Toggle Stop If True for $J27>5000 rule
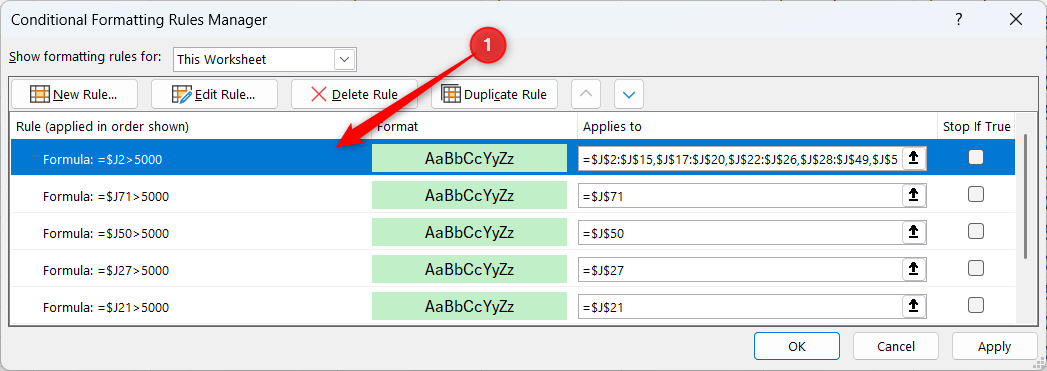This screenshot has height=371, width=1047. coord(976,268)
